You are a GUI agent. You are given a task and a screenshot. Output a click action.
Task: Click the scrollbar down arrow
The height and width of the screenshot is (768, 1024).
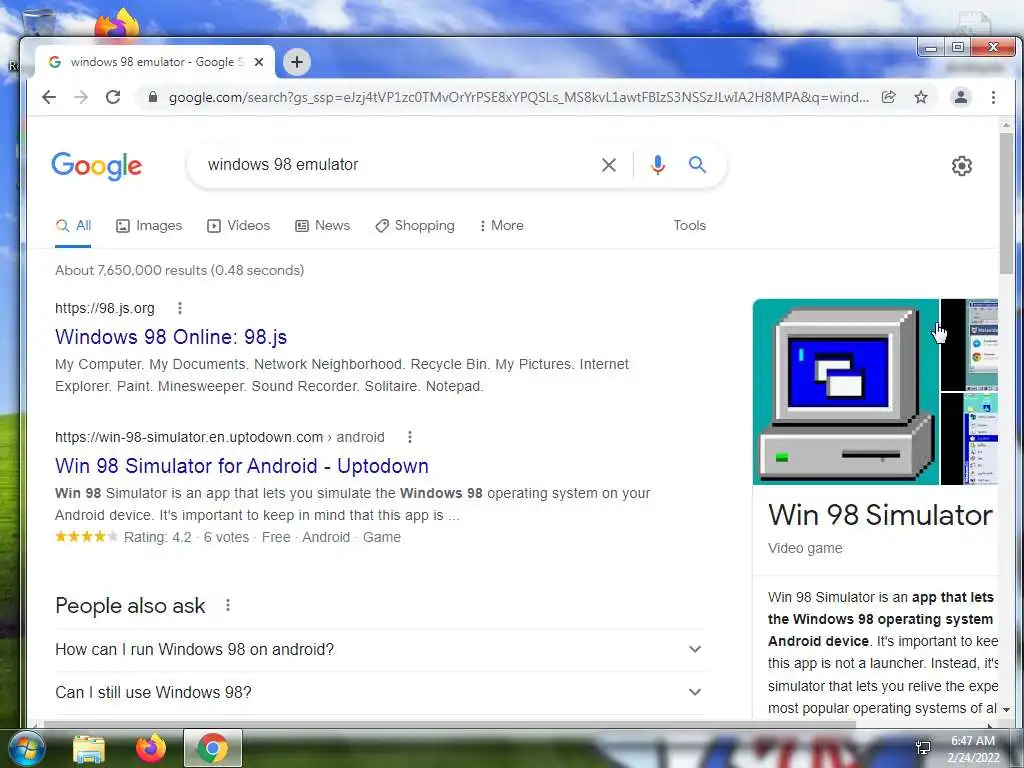[1006, 709]
